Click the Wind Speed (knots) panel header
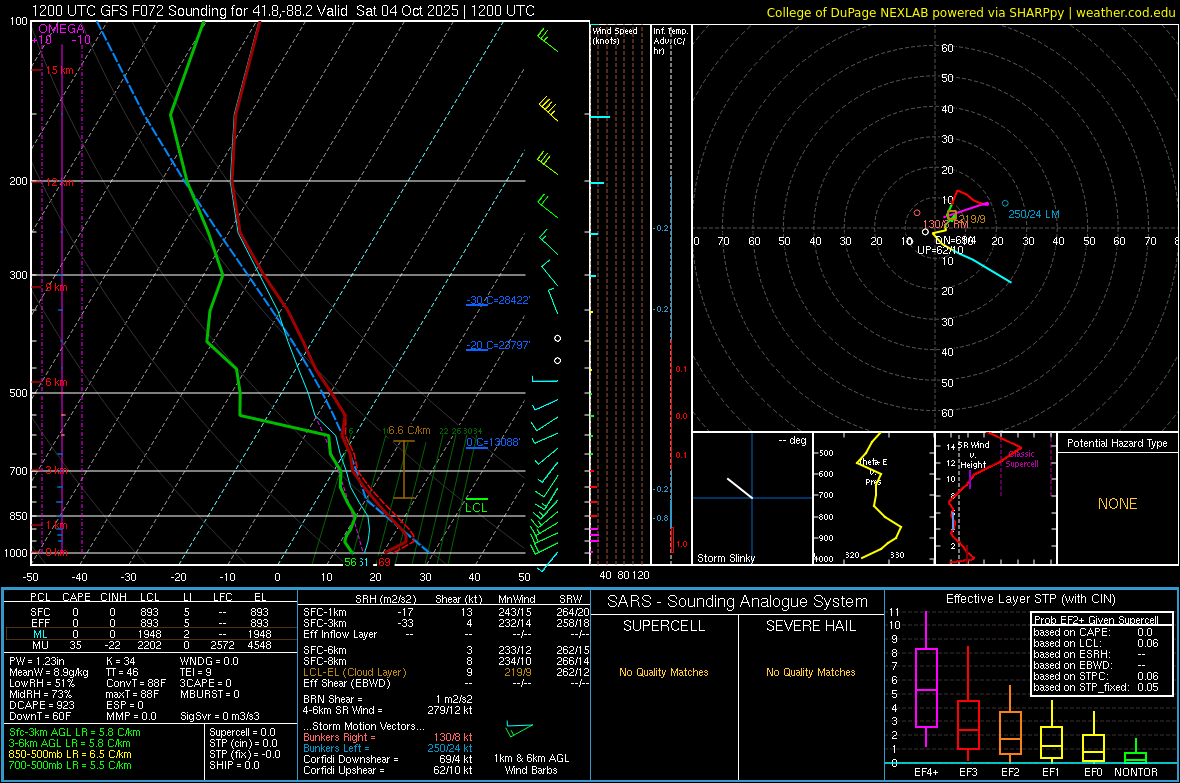This screenshot has height=783, width=1180. coord(615,35)
